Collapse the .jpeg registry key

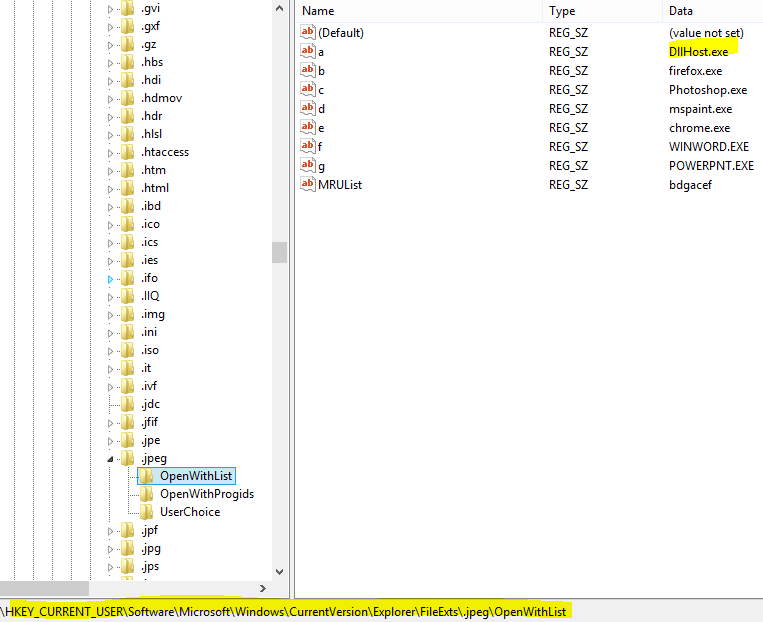110,459
